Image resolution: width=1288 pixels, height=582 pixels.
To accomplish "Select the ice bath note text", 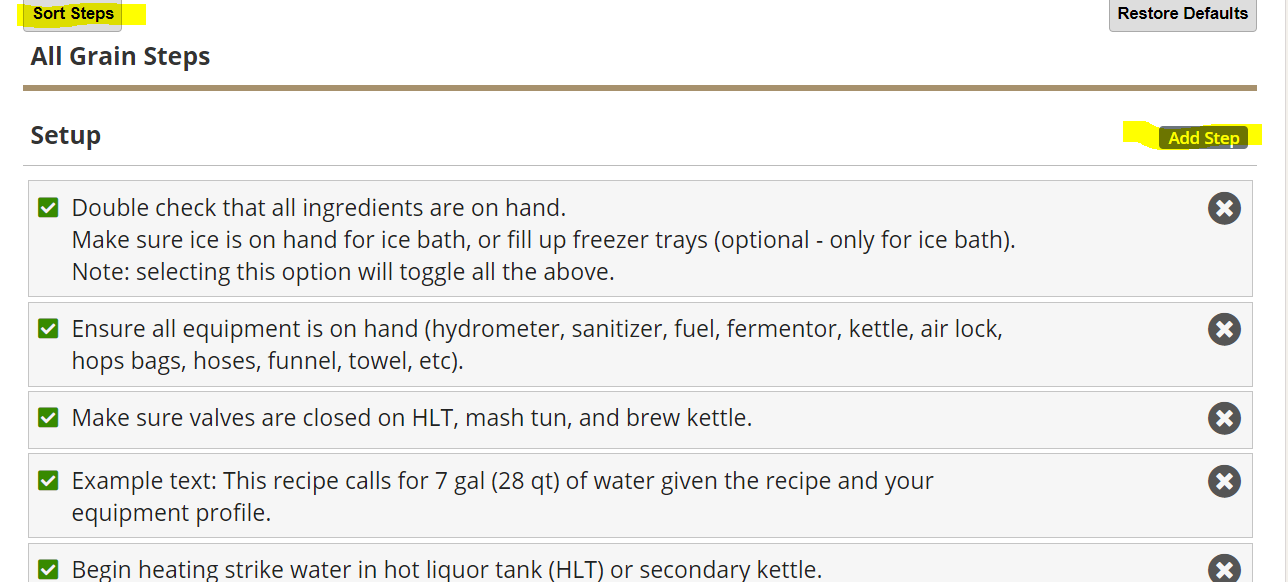I will click(x=544, y=240).
